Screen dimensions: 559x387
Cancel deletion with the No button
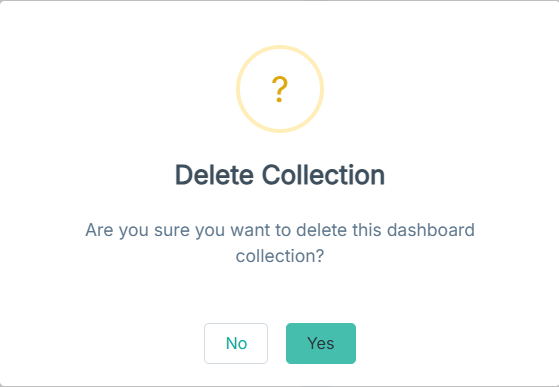[x=236, y=344]
